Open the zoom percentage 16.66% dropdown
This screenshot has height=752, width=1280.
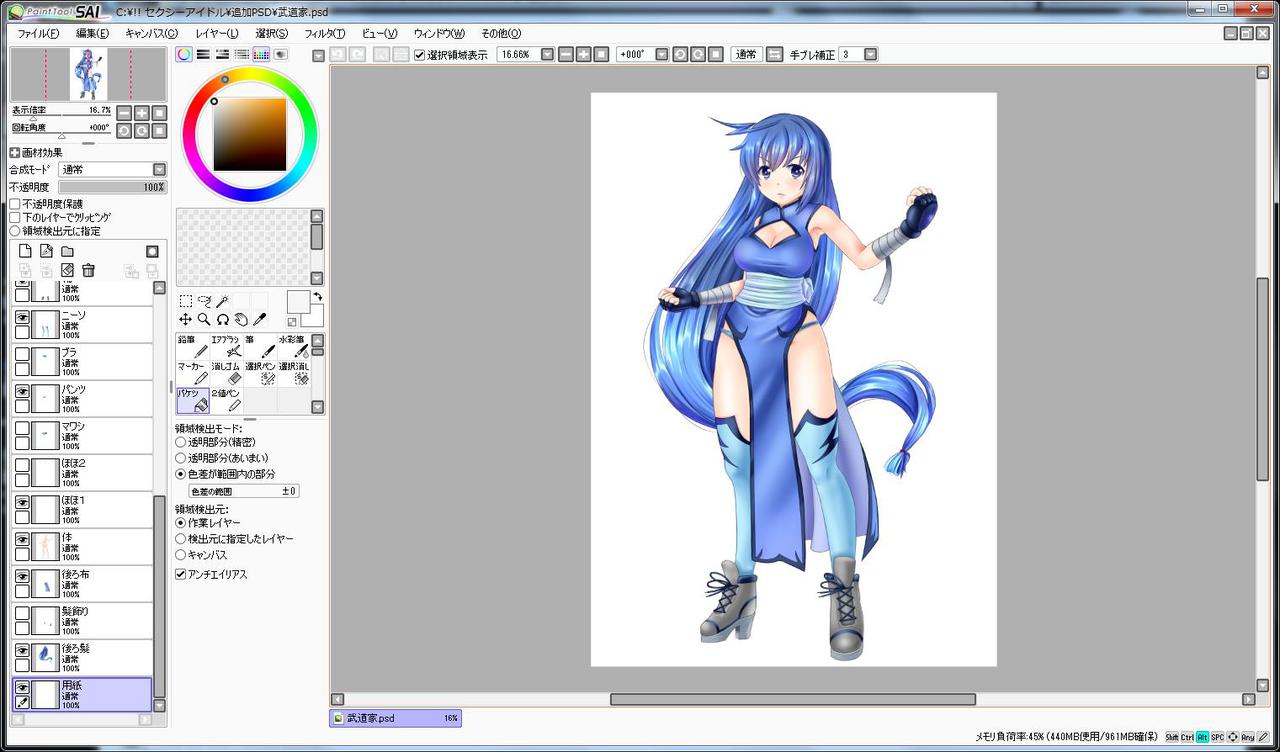point(547,54)
